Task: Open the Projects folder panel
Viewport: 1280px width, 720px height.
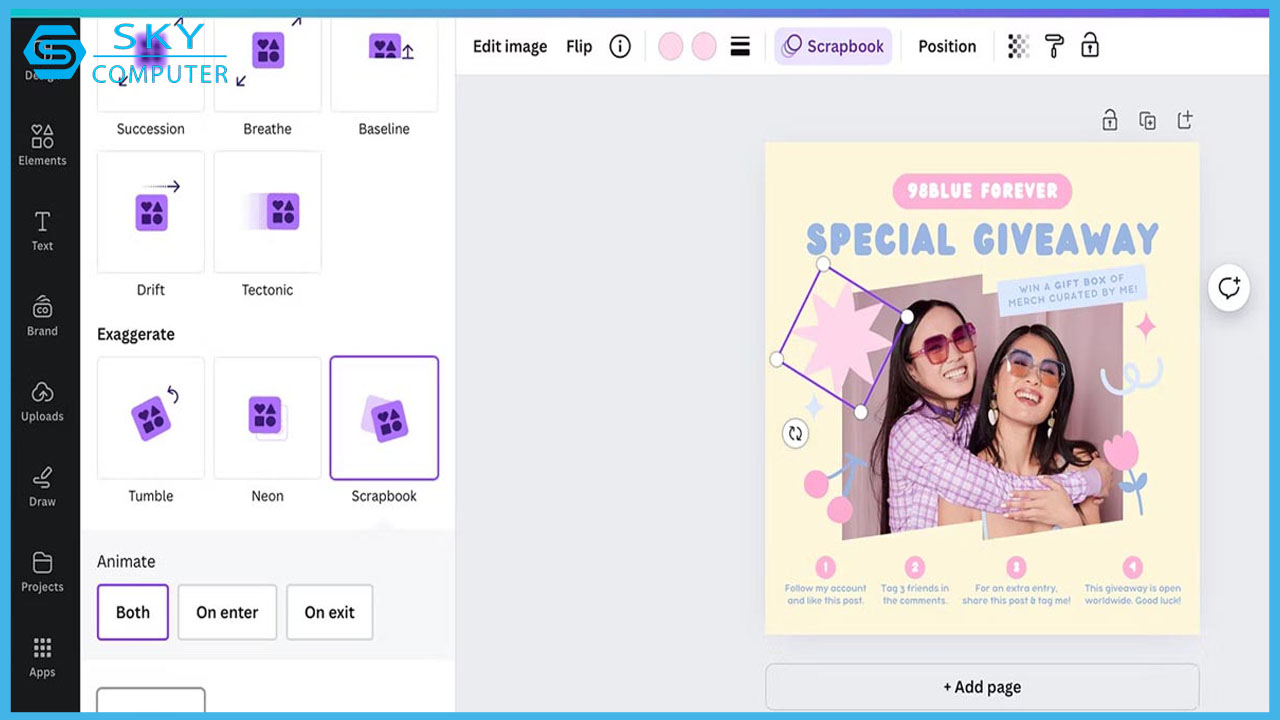Action: [x=42, y=571]
